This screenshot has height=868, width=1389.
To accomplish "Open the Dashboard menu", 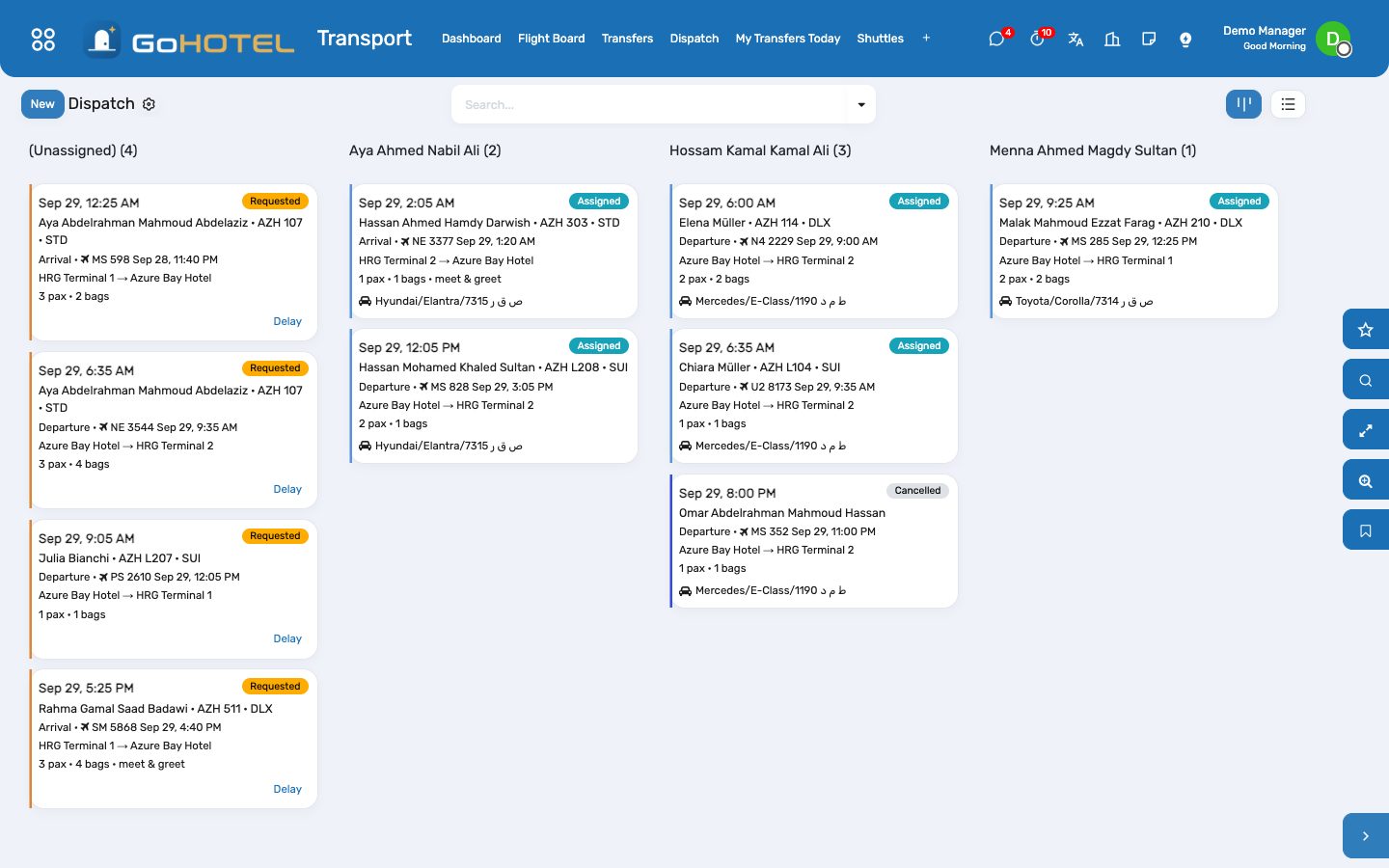I will (472, 39).
